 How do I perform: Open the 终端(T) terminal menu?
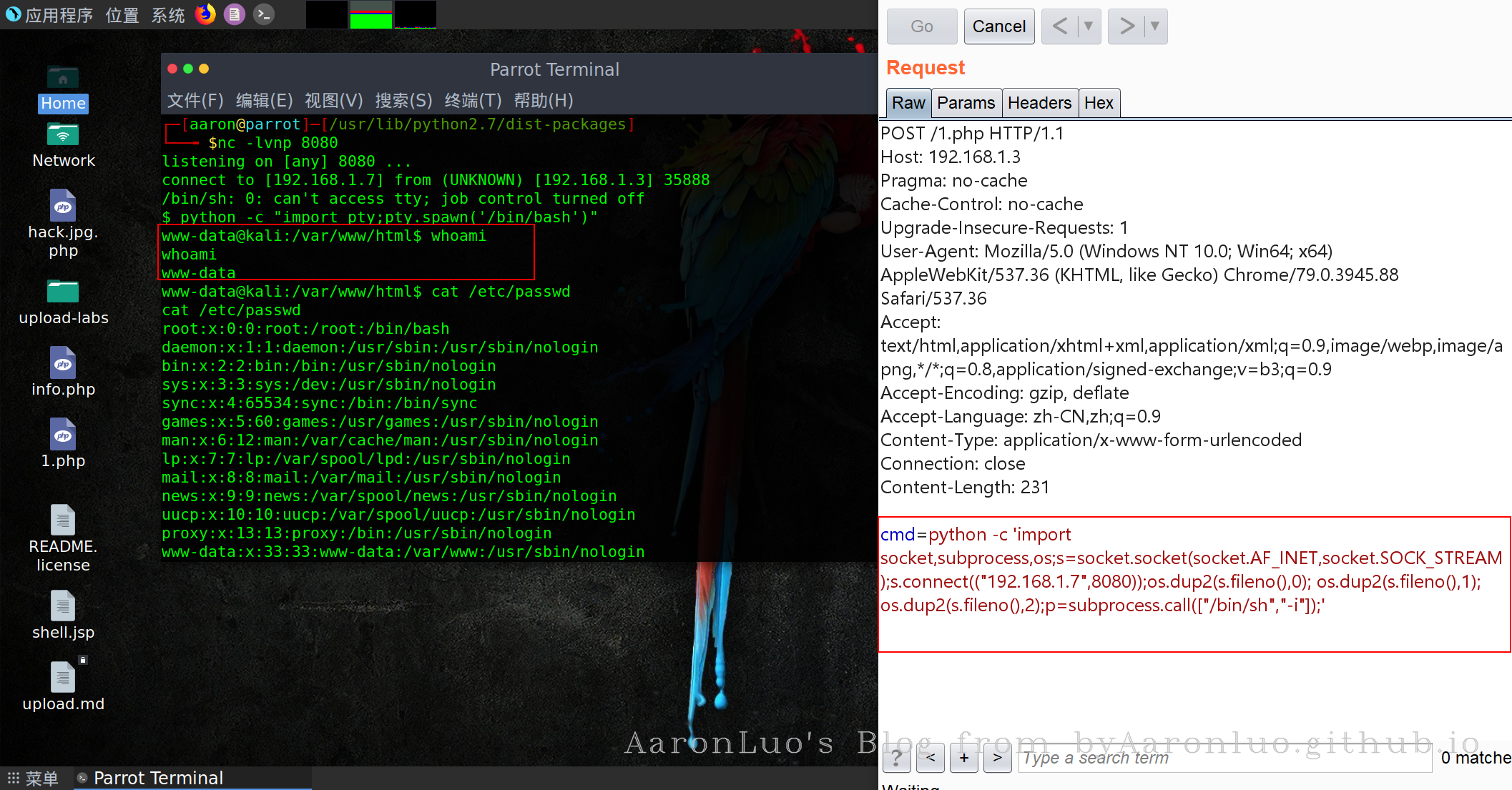[x=473, y=101]
